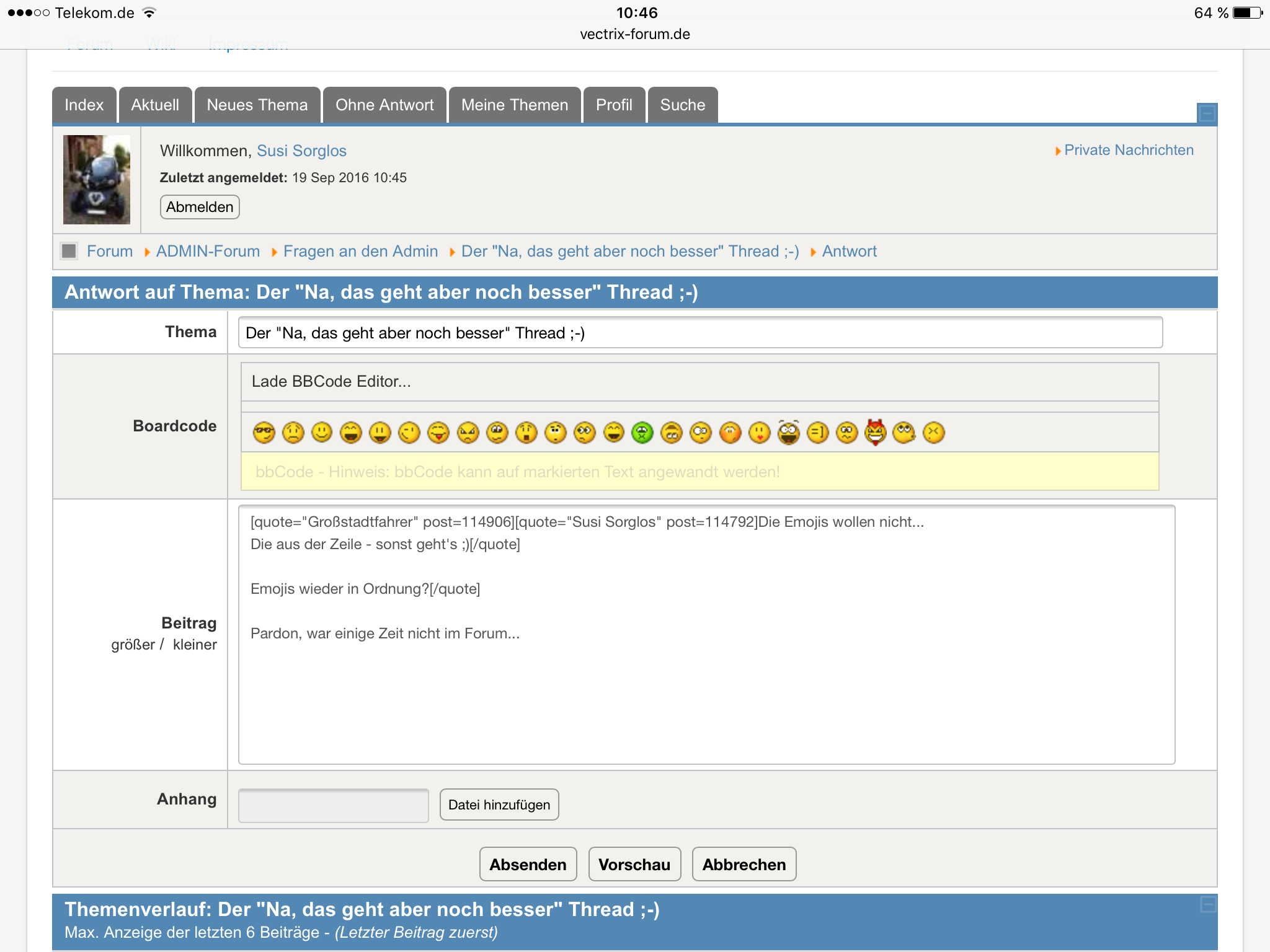Open the Neues Thema tab

pyautogui.click(x=257, y=105)
